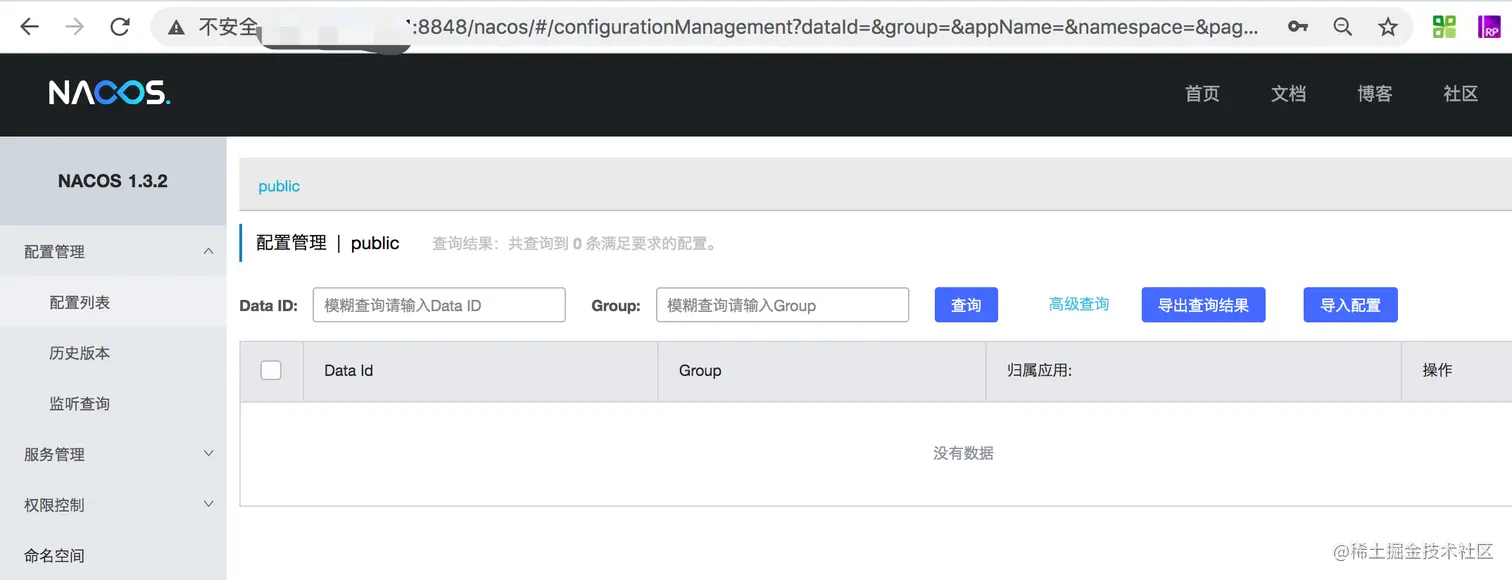Click the browser back arrow
The height and width of the screenshot is (580, 1512).
29,27
